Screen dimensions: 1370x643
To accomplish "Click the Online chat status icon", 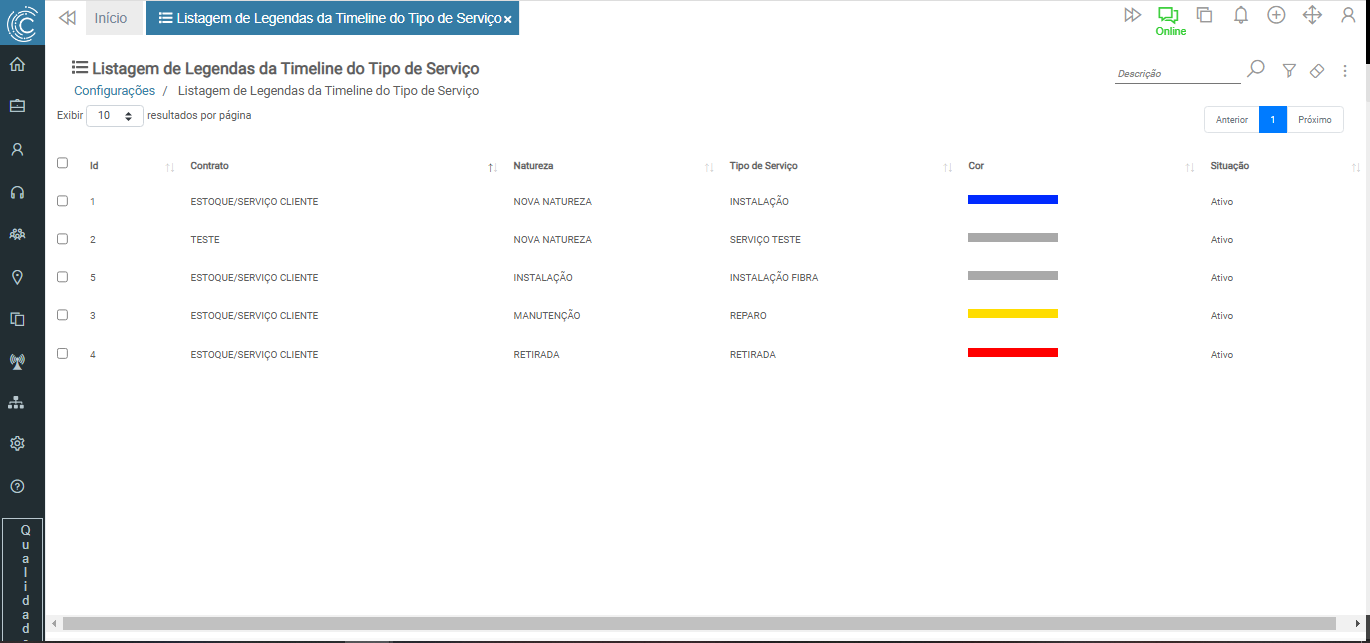I will point(1168,16).
